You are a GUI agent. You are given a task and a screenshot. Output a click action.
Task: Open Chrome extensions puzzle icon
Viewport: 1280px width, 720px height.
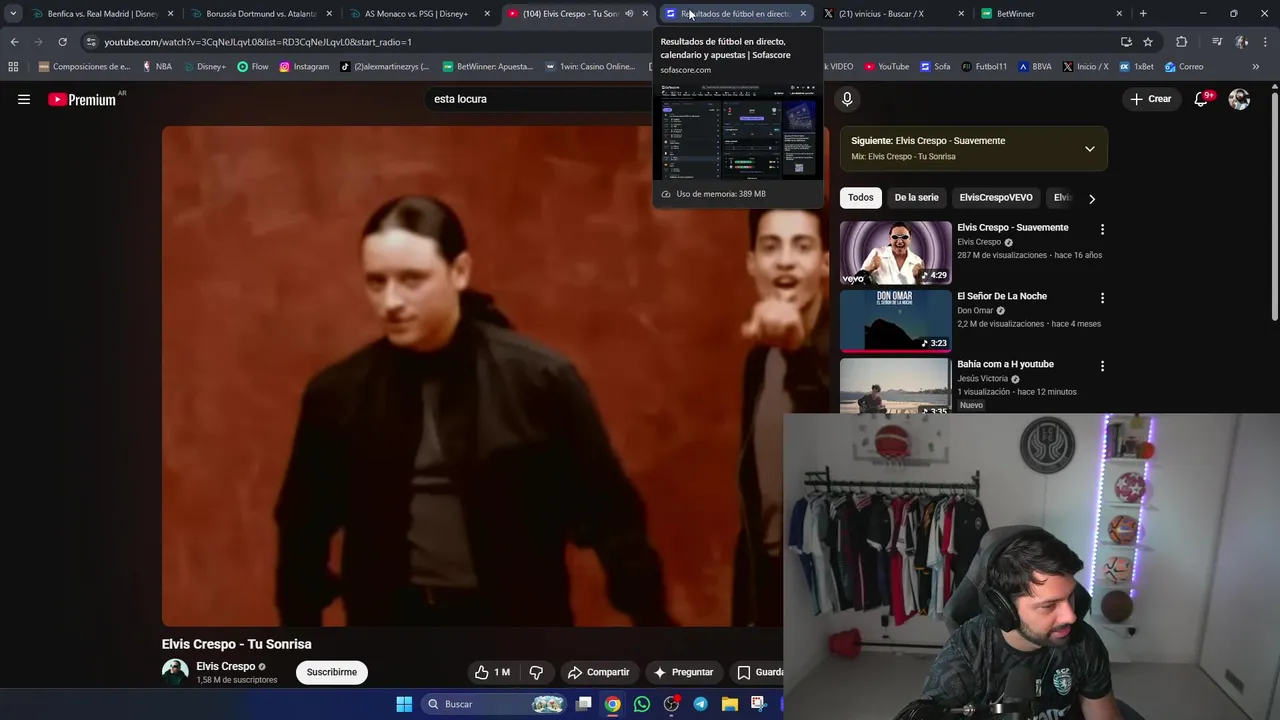click(1182, 42)
